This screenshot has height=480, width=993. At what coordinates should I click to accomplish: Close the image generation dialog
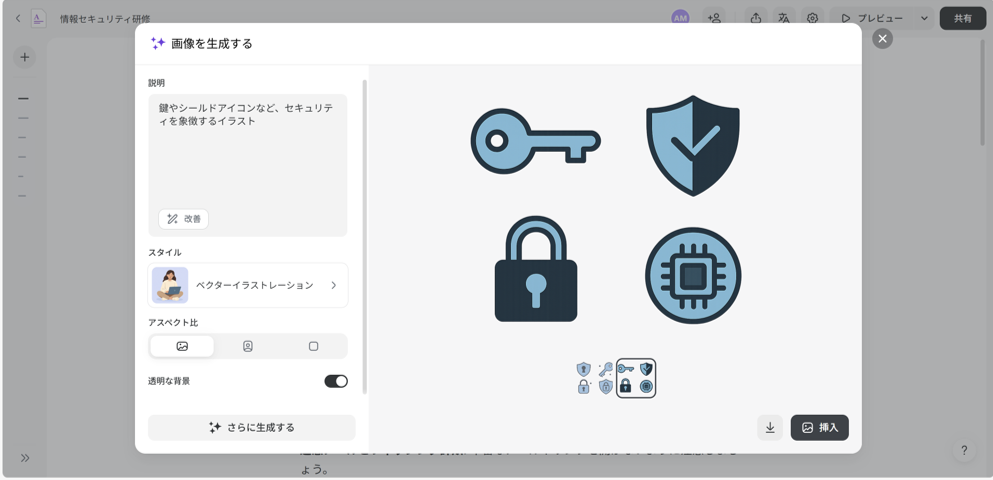point(882,39)
